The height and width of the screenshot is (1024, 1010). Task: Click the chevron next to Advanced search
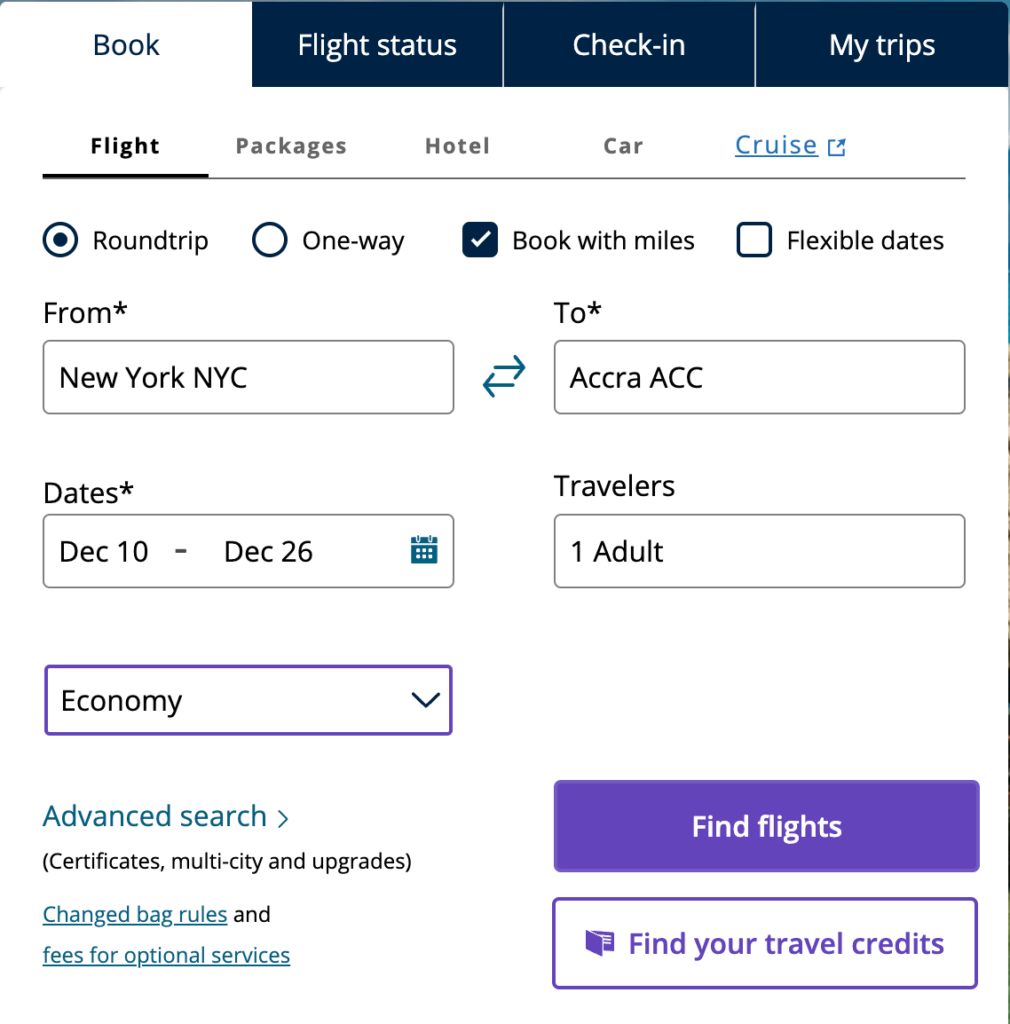[x=283, y=817]
